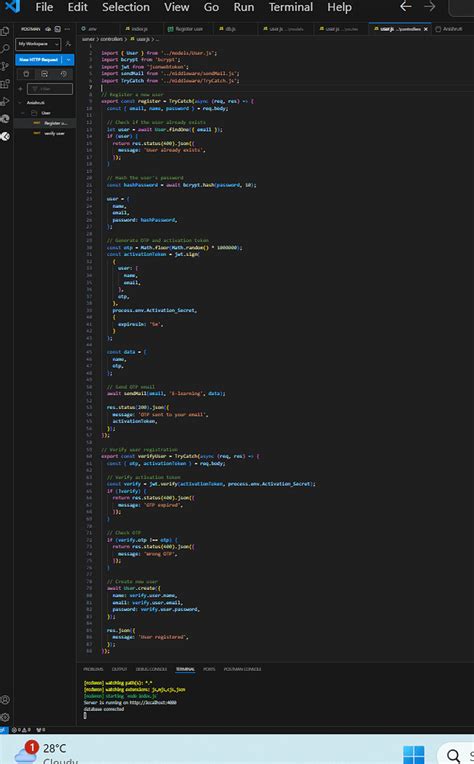The width and height of the screenshot is (474, 764).
Task: Open Run and Debug view
Action: [x=5, y=101]
